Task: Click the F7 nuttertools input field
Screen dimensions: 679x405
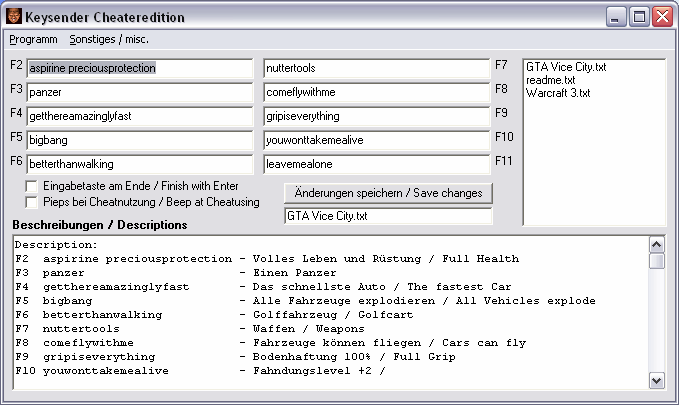Action: 377,68
